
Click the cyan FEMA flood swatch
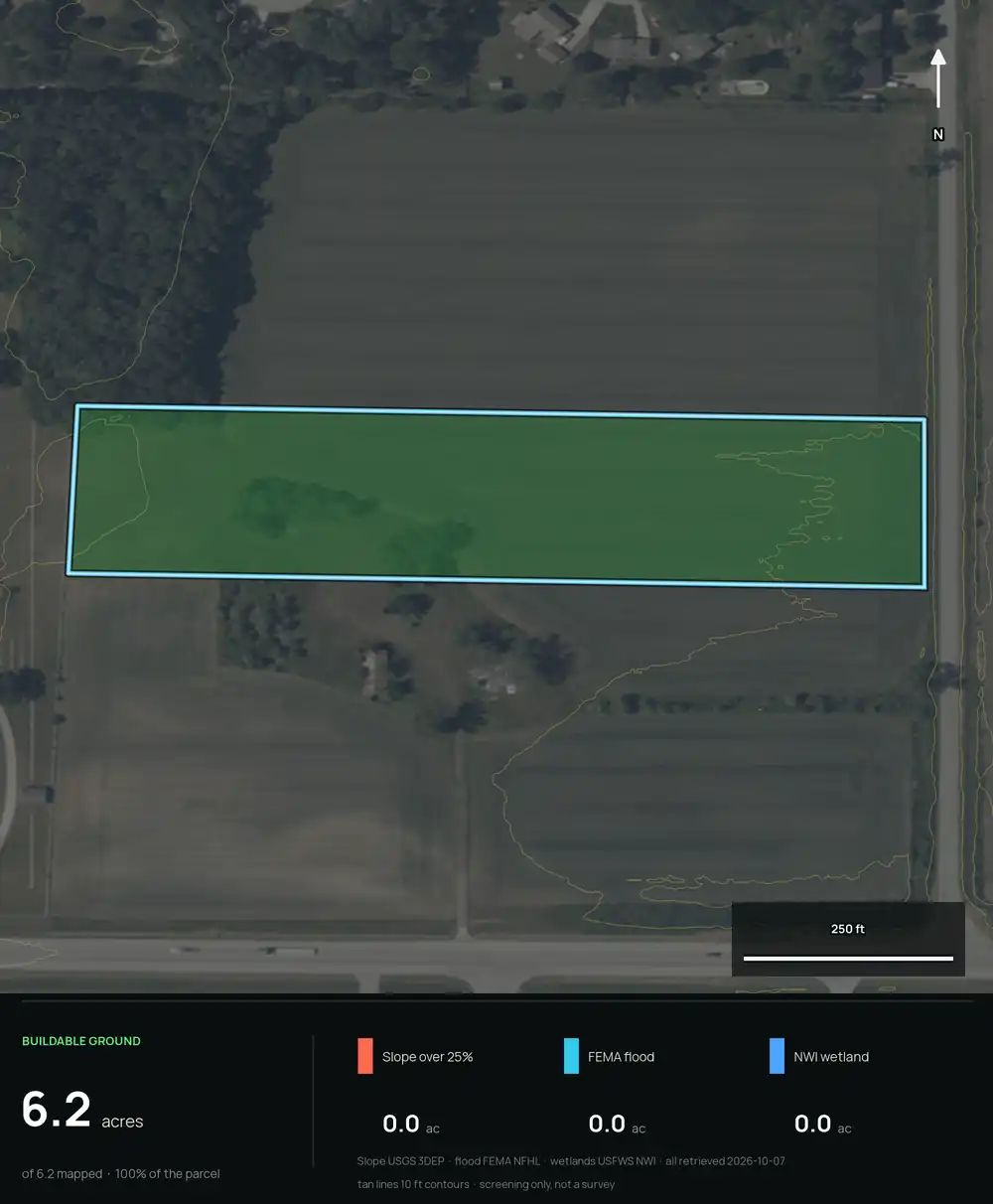point(571,1056)
